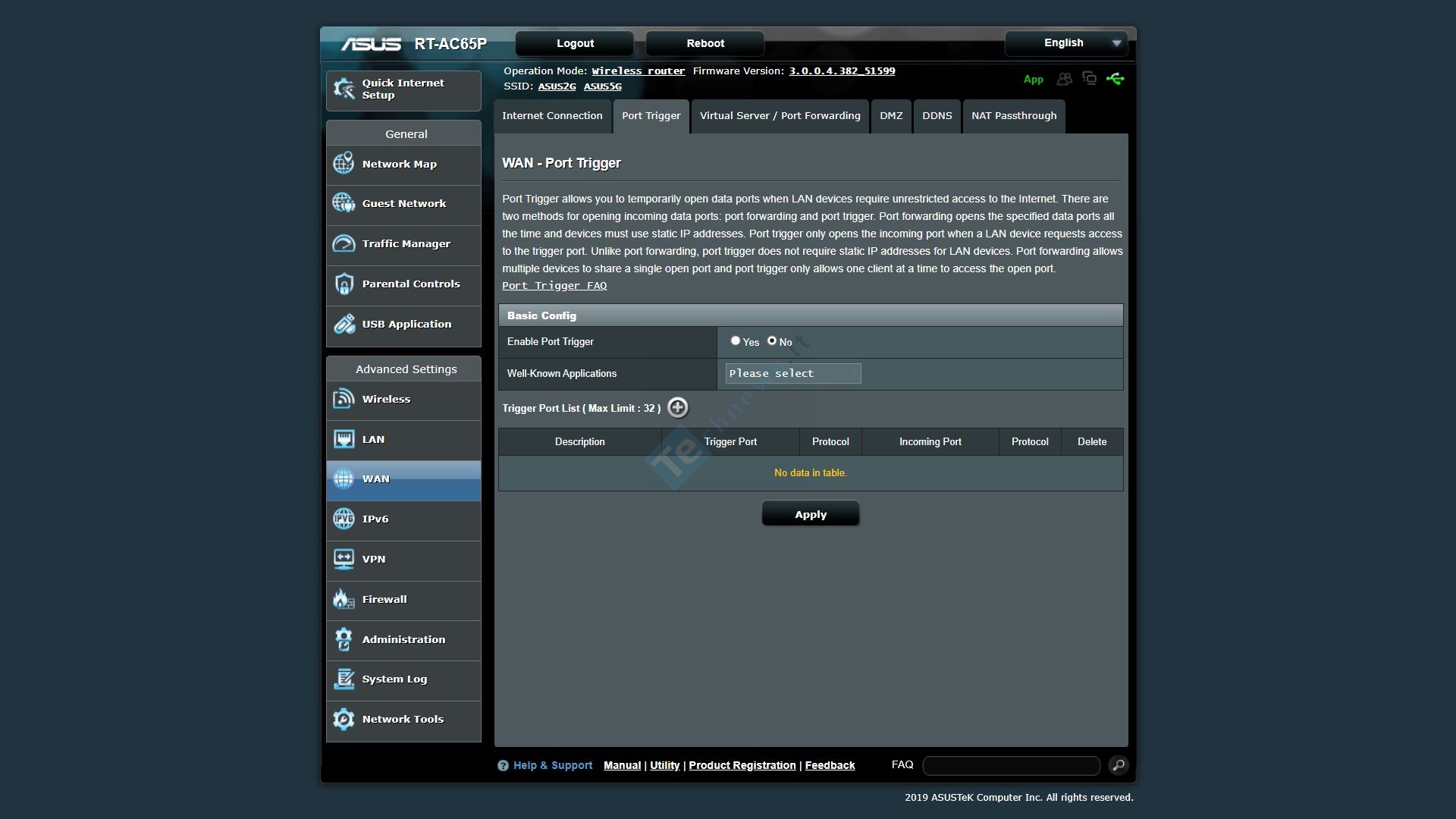Click the Firewall menu label
The image size is (1456, 819).
pyautogui.click(x=384, y=600)
